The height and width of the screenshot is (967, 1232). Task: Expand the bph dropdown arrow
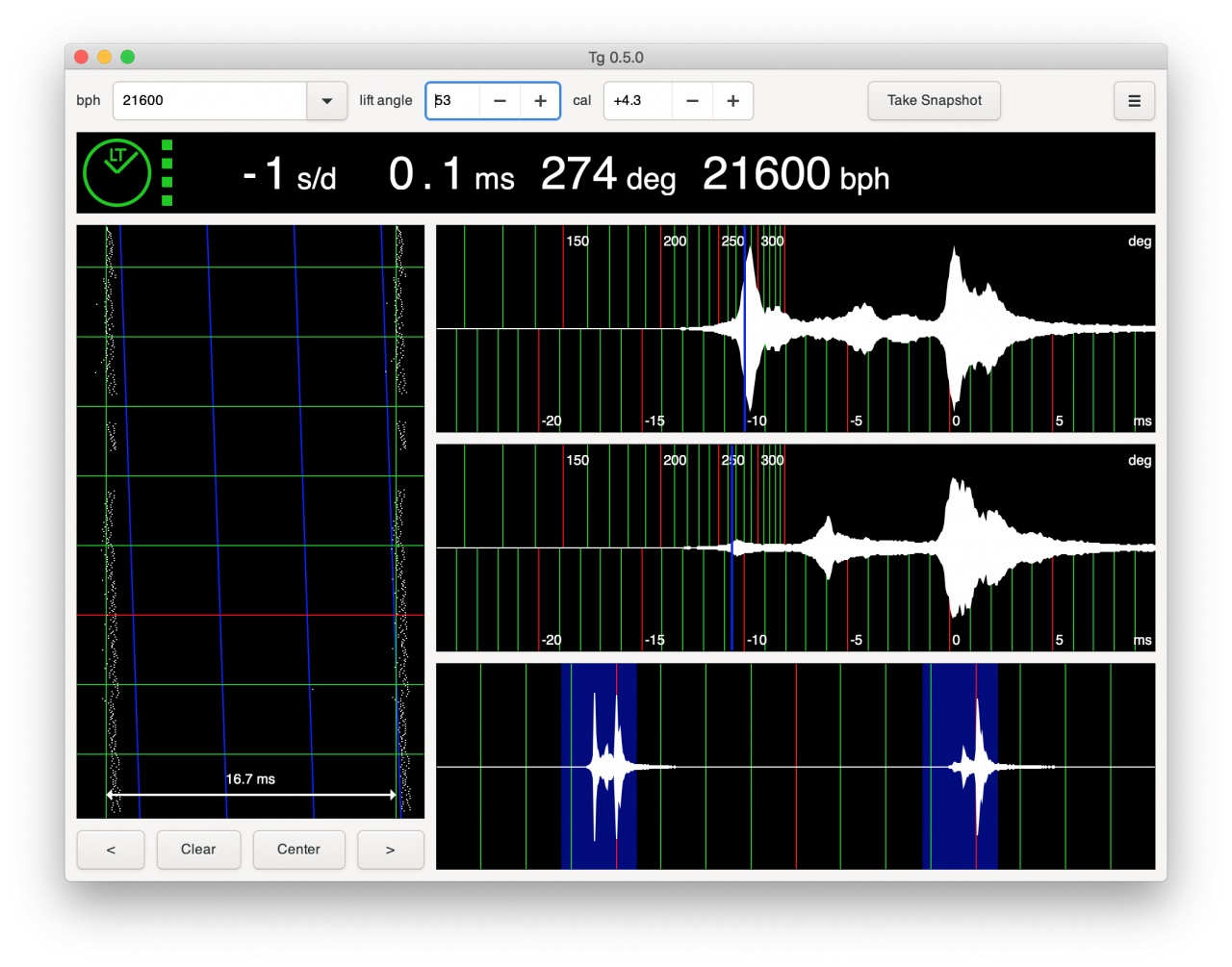pyautogui.click(x=327, y=101)
